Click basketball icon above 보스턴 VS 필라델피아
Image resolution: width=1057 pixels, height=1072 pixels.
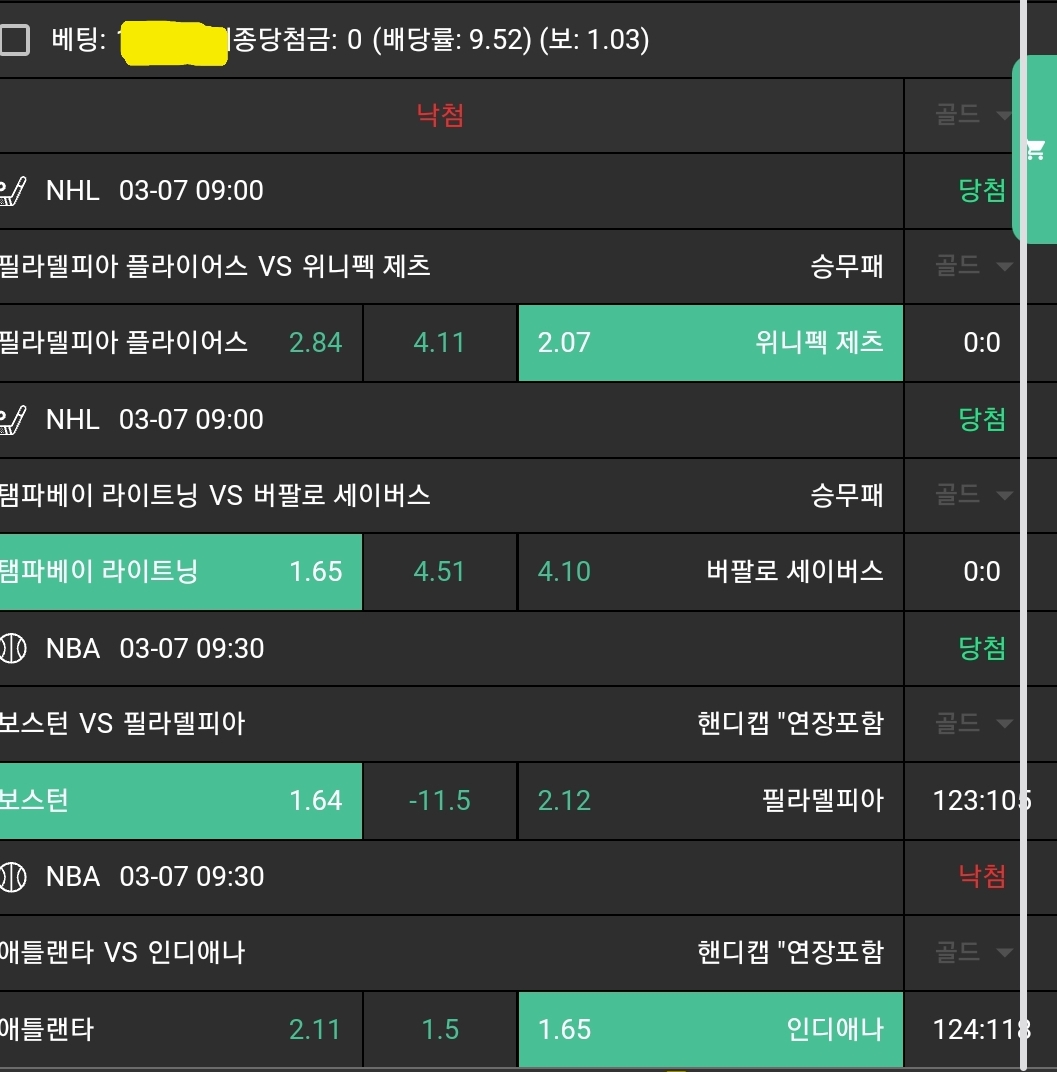(13, 649)
